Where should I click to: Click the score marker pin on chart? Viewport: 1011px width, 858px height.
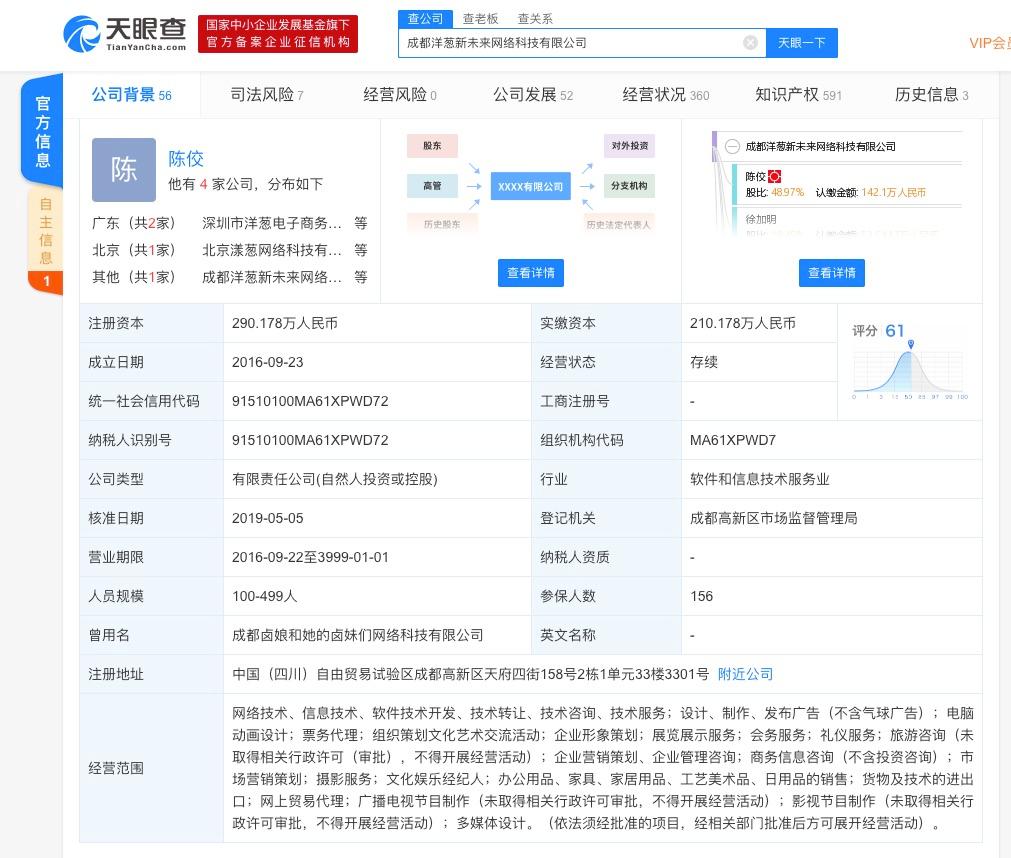click(910, 344)
